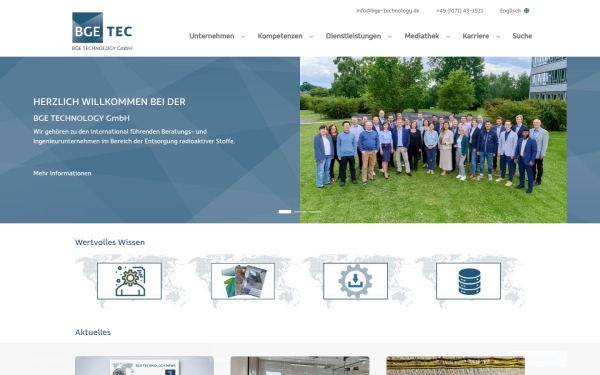Click the HERZLICH WILLKOMMEN BEI DER heading

tap(109, 102)
